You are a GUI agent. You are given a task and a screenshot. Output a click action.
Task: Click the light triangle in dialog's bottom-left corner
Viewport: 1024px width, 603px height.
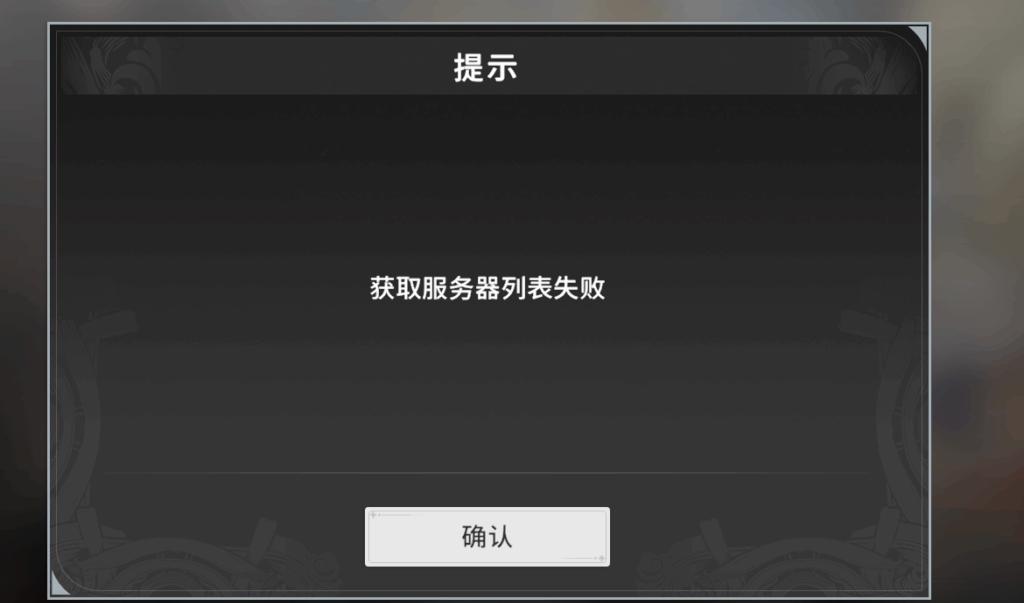tap(59, 585)
